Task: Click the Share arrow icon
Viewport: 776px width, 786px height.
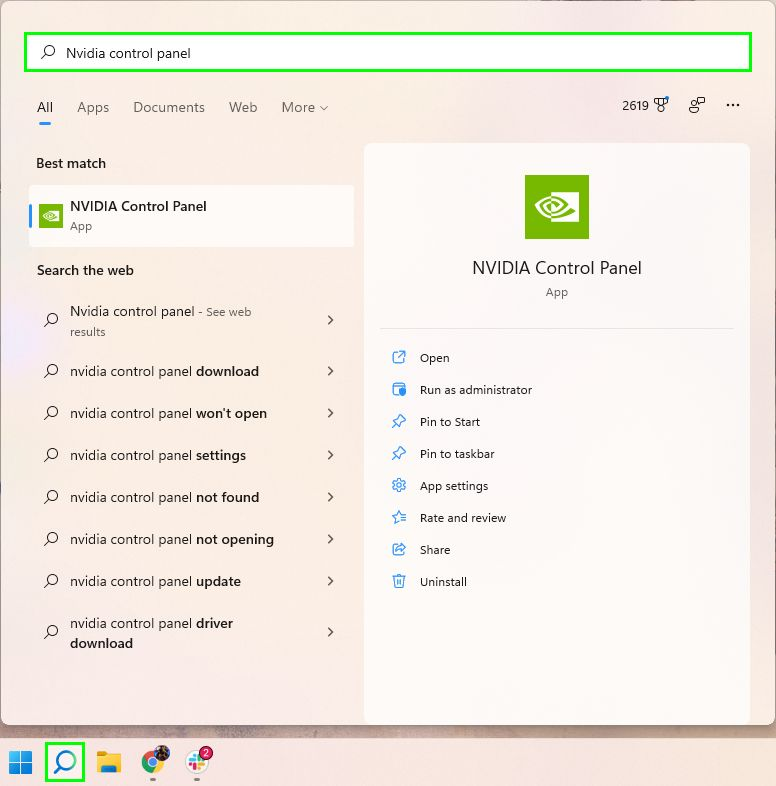Action: 399,549
